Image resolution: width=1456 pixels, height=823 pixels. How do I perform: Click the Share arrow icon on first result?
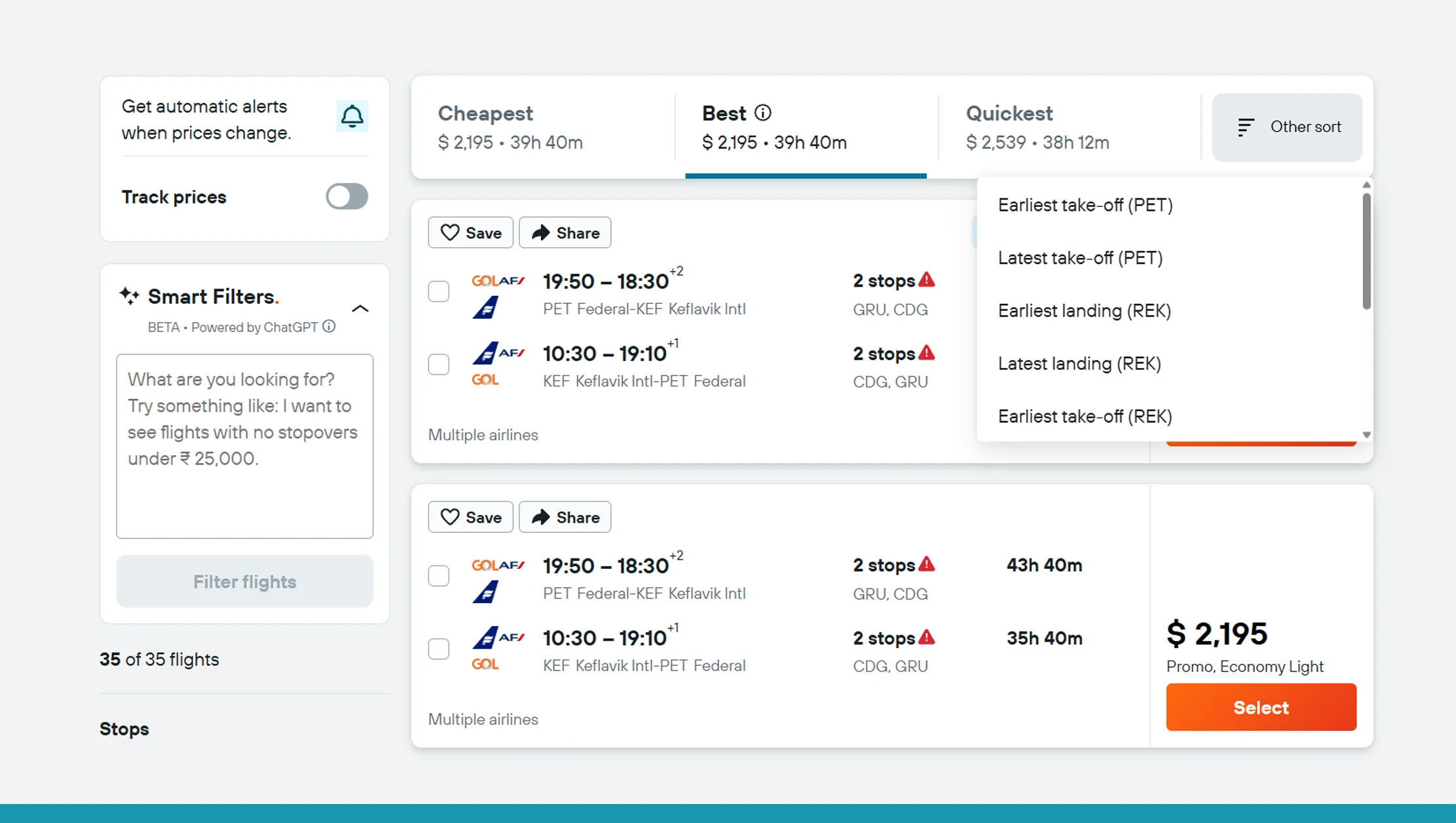542,232
